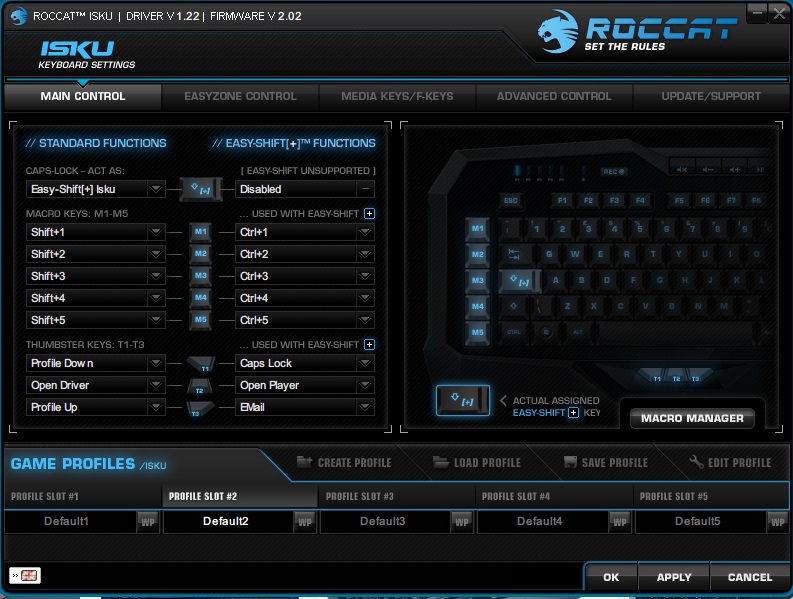
Task: Select the M4 key on keyboard image
Action: click(477, 308)
